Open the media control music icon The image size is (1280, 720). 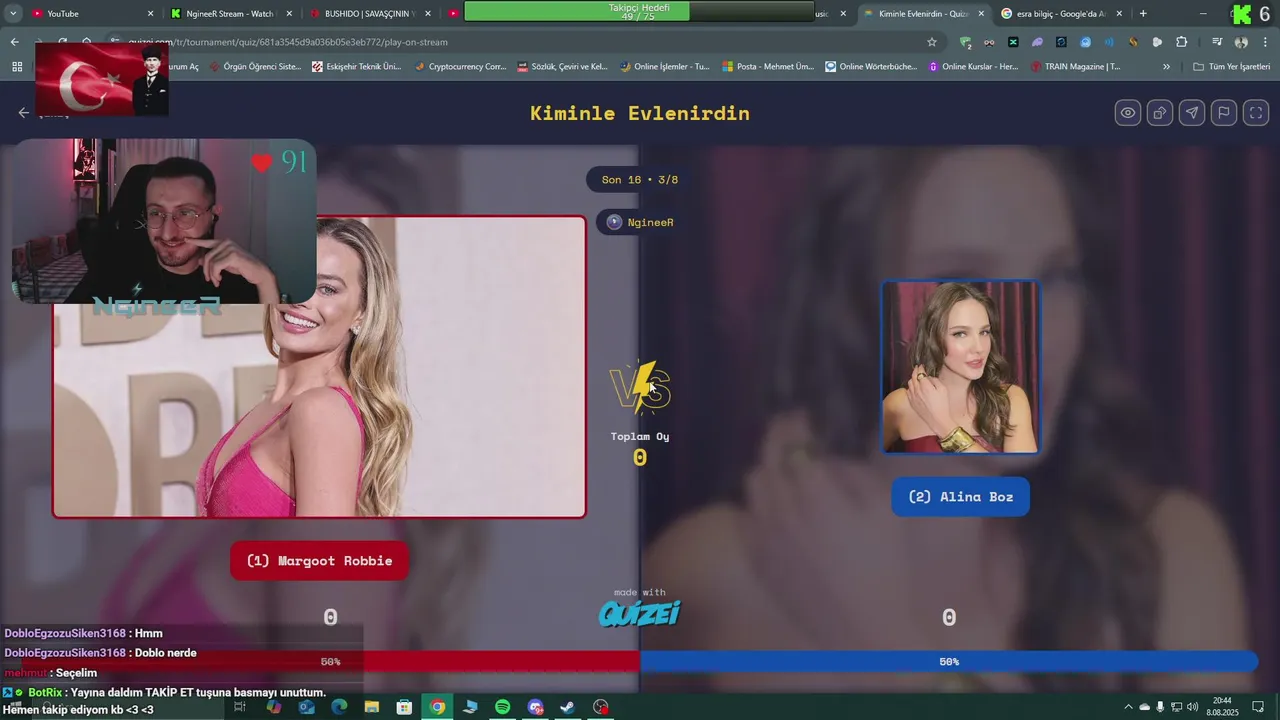[1217, 42]
